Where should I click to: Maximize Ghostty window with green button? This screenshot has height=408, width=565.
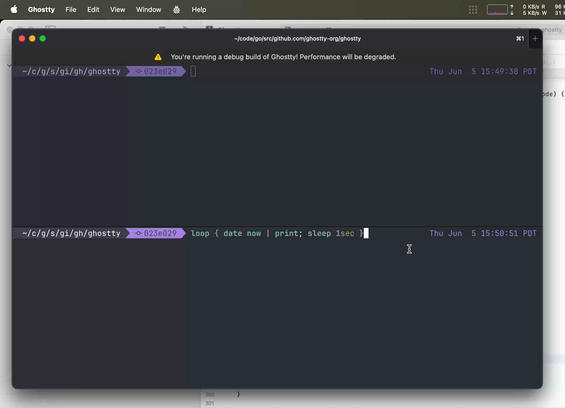pyautogui.click(x=43, y=39)
